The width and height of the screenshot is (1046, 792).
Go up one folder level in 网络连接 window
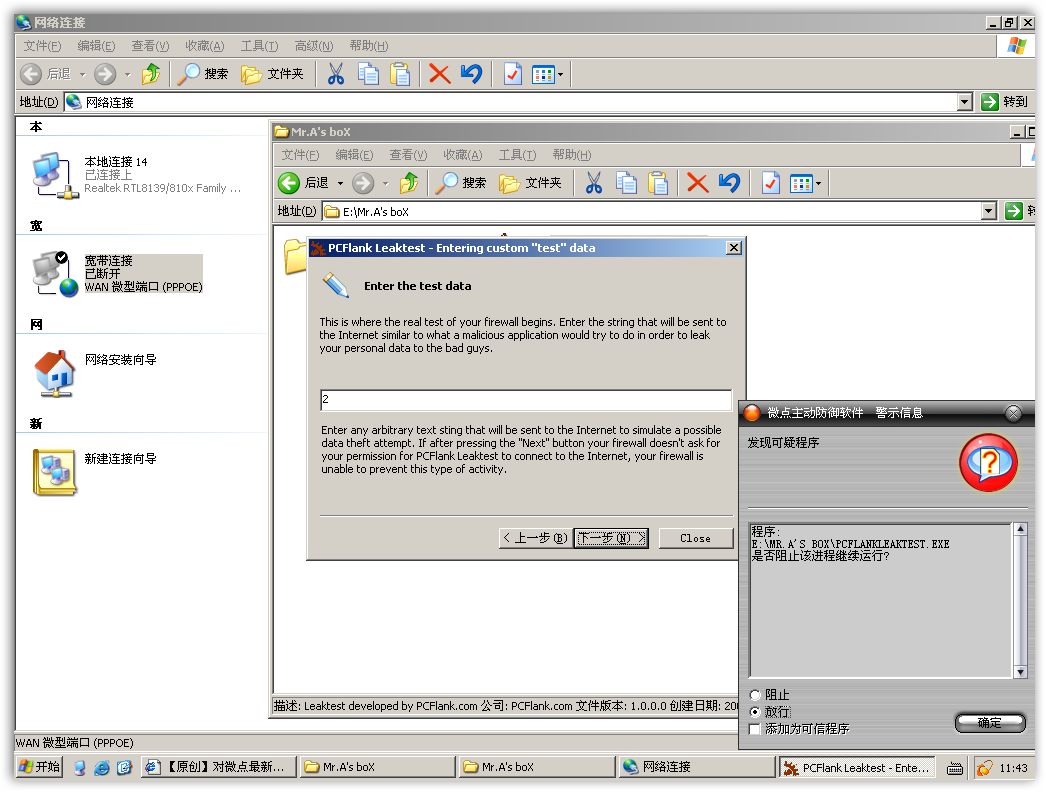click(151, 74)
